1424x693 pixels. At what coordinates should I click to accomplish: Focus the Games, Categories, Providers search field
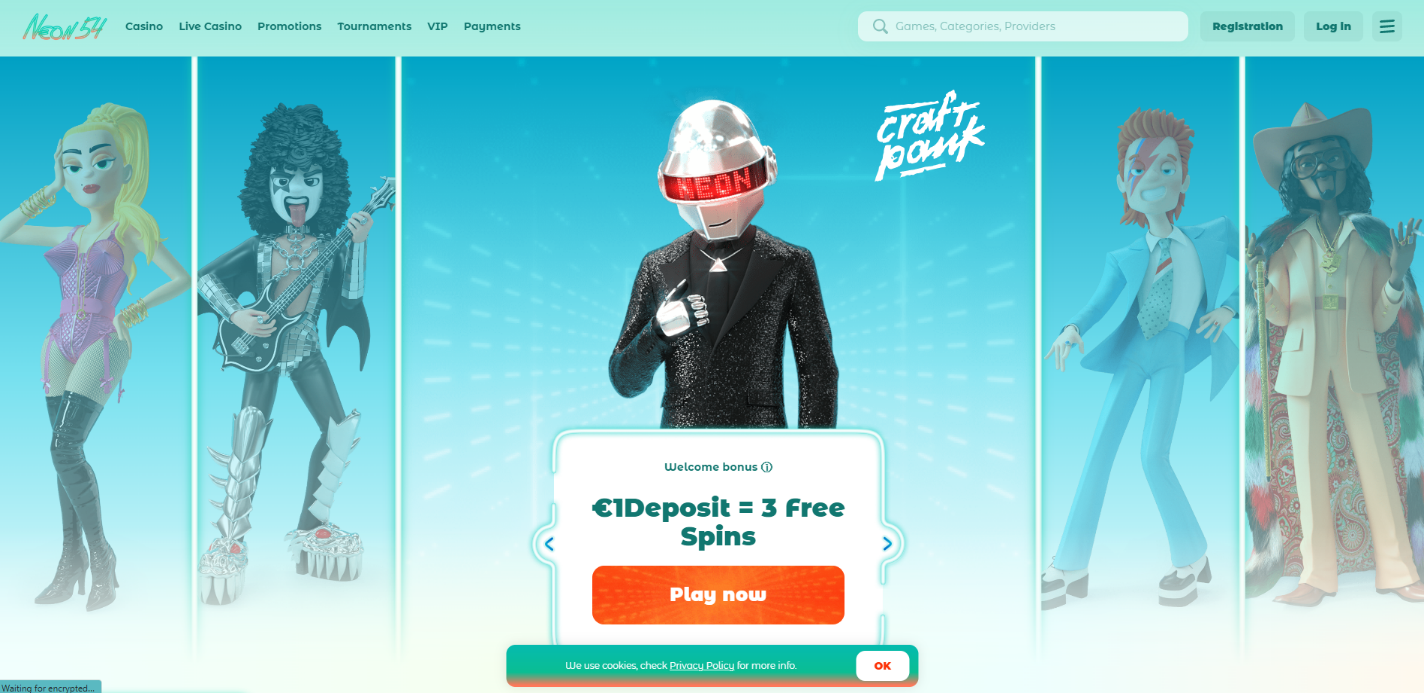1023,26
